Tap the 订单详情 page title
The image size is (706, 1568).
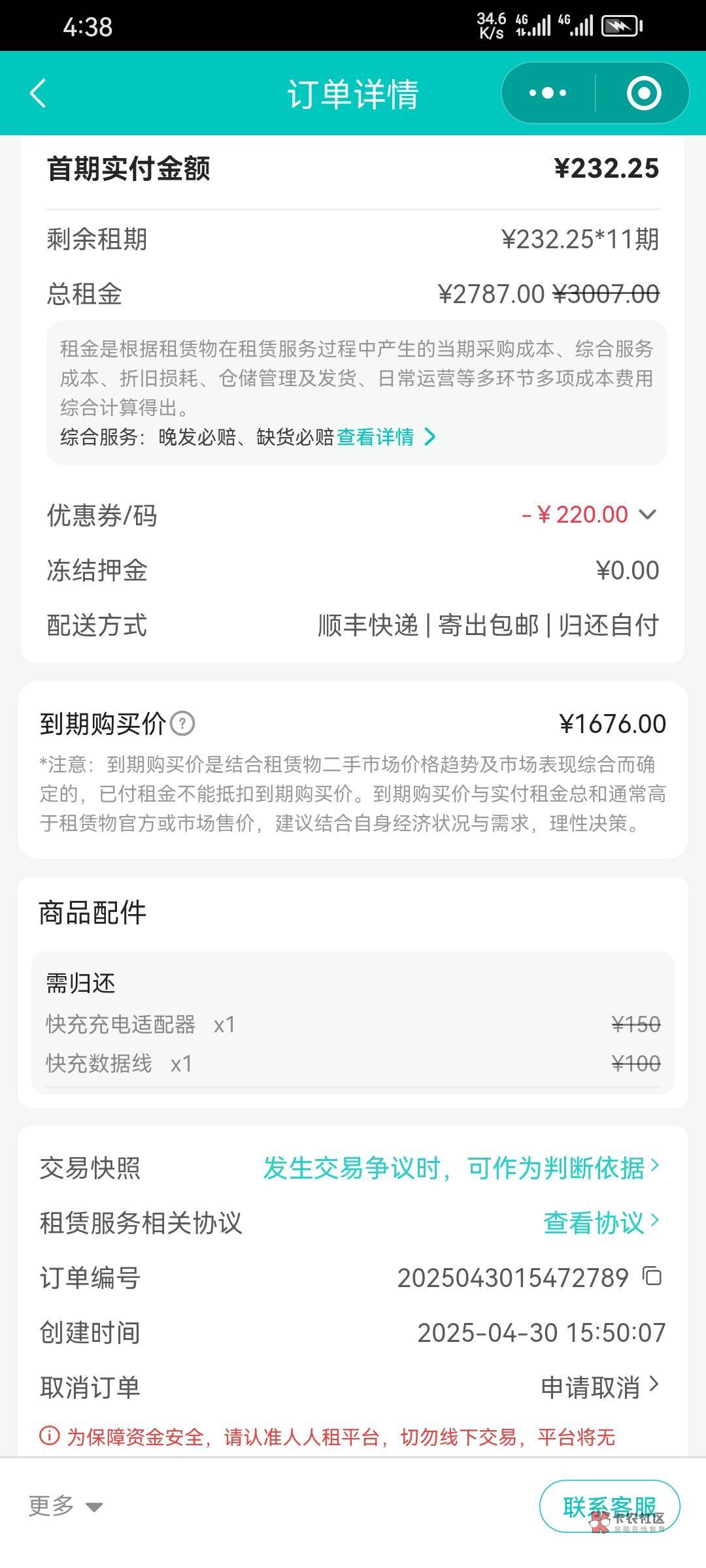pos(353,93)
